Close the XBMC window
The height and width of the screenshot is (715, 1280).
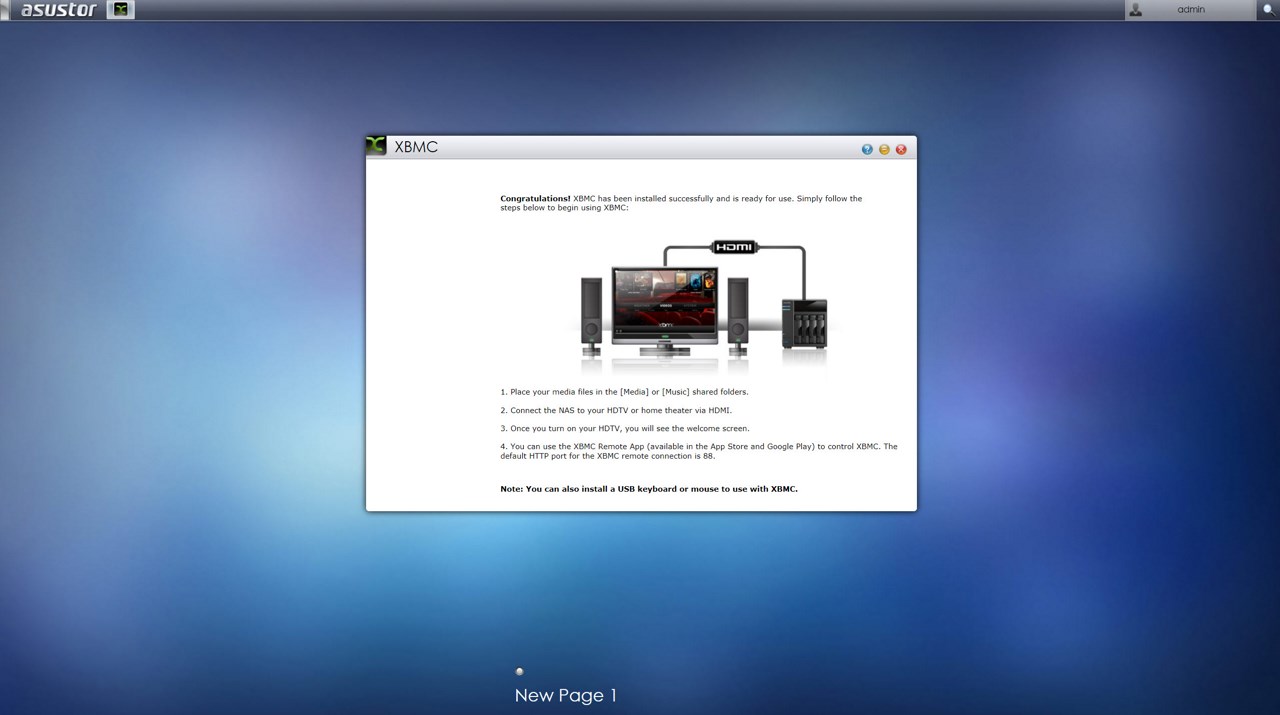tap(901, 149)
